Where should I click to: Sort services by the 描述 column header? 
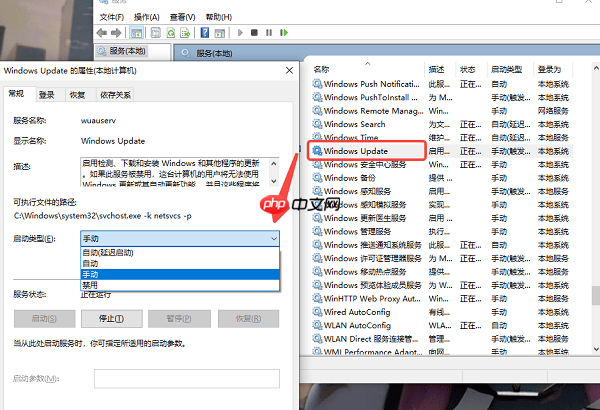coord(440,69)
